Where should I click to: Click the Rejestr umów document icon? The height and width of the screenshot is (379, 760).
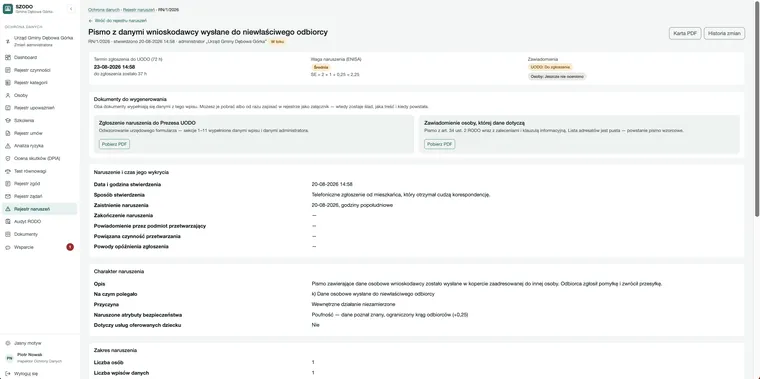(8, 133)
